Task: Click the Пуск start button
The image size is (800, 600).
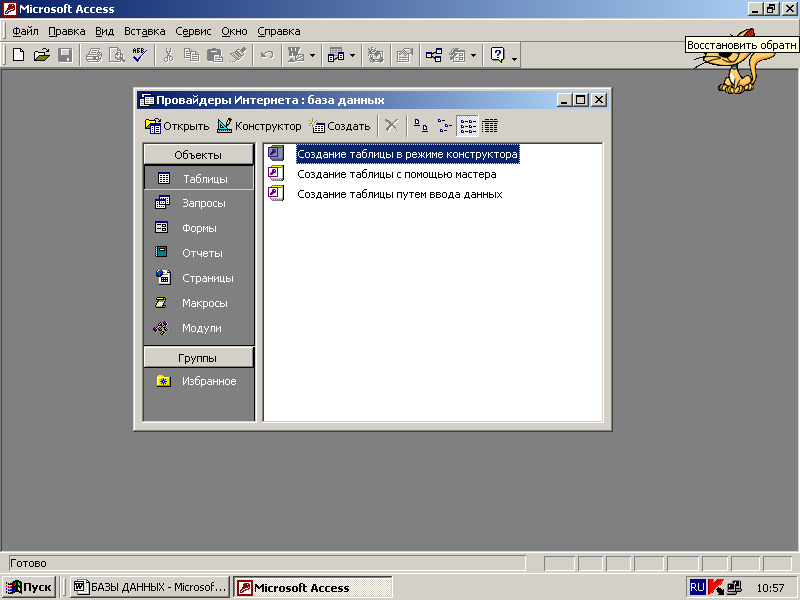Action: click(30, 587)
